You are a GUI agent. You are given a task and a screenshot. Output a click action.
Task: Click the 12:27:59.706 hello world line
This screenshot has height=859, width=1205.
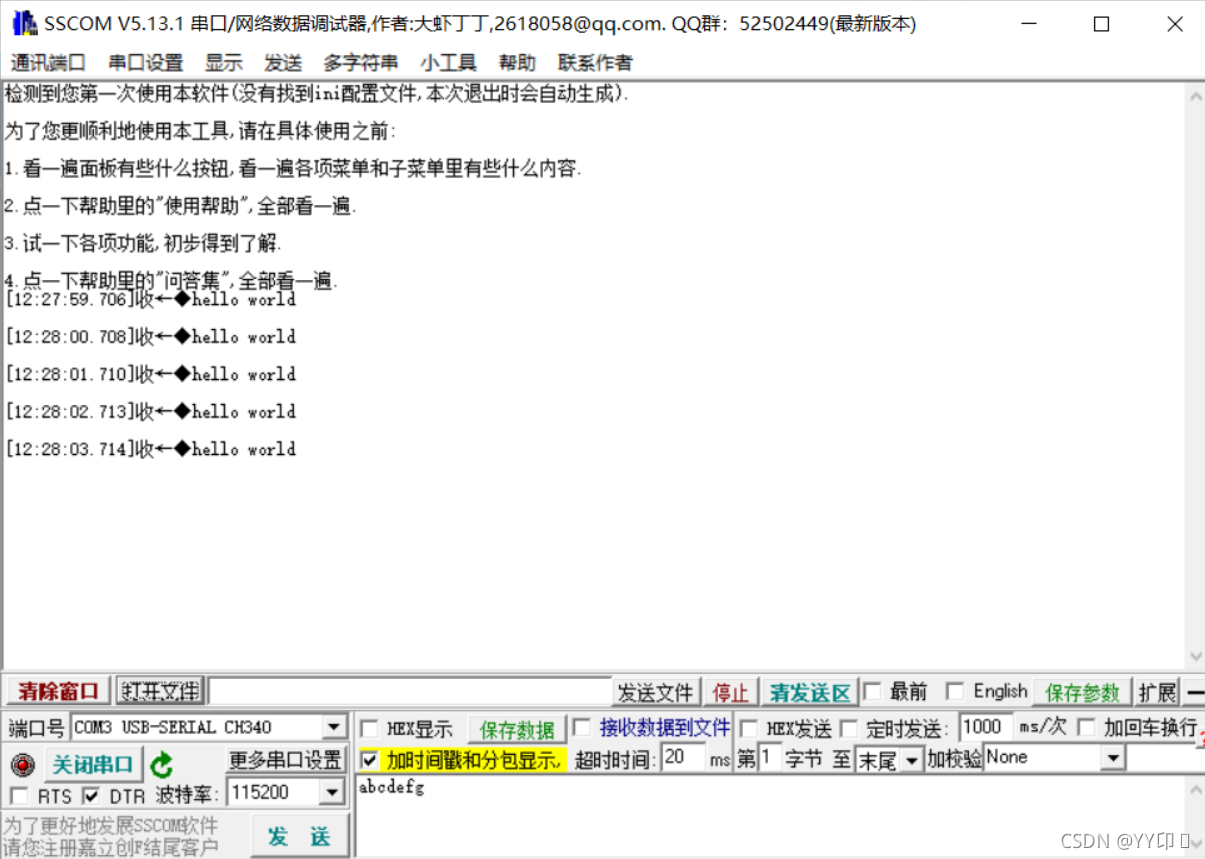pos(151,300)
